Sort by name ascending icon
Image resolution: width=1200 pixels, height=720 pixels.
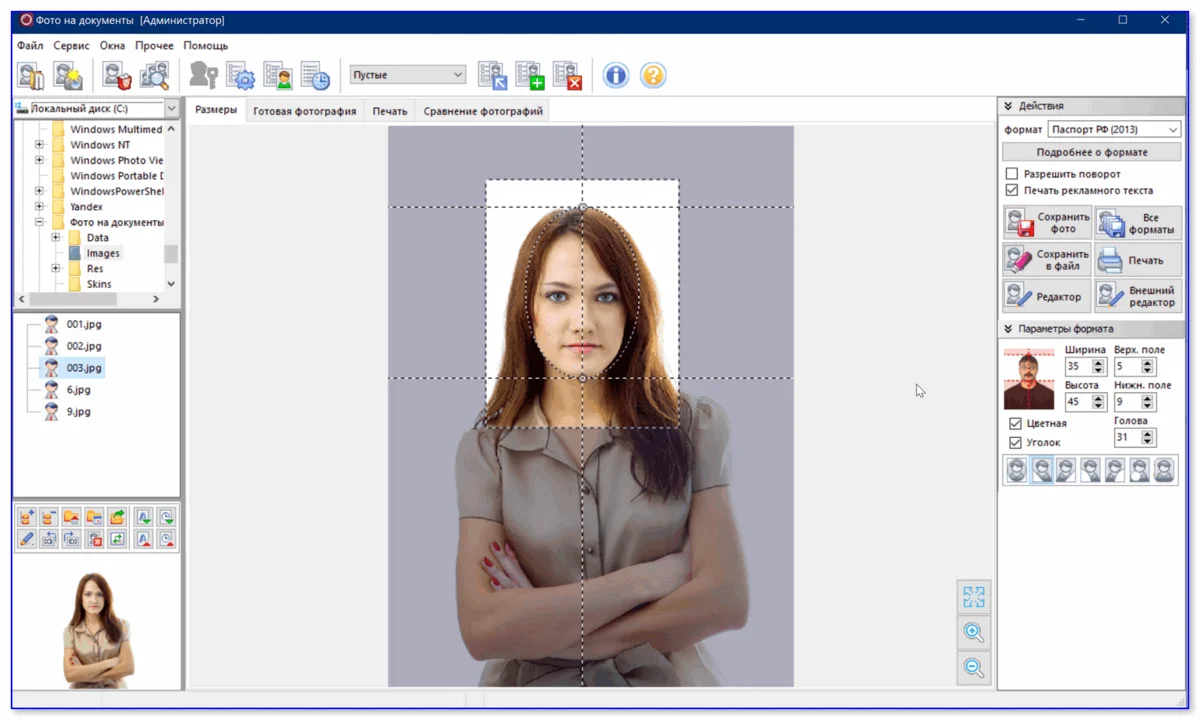(x=144, y=517)
